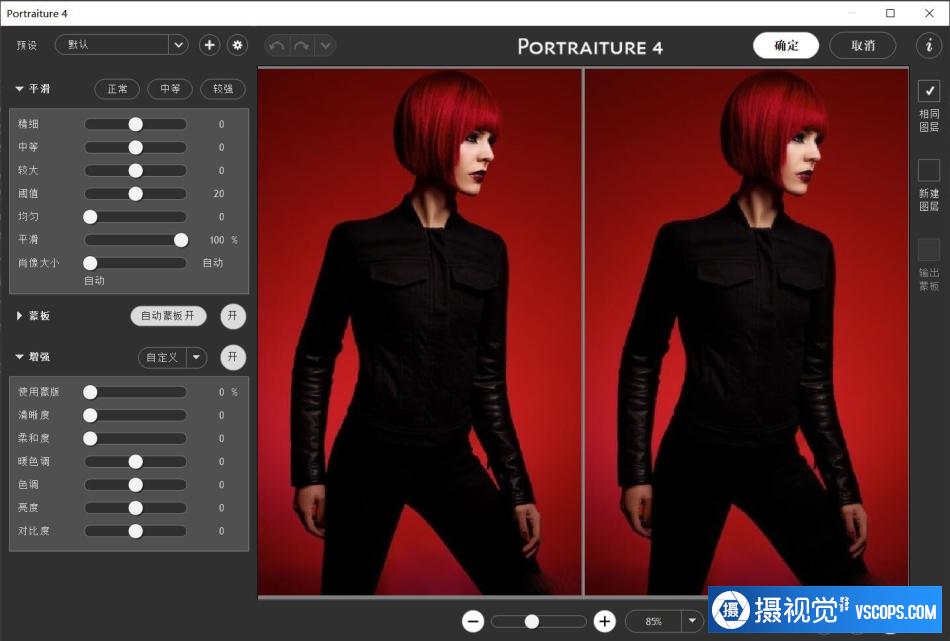Open the 自定义 enhancement preset dropdown arrow
950x641 pixels.
[196, 357]
